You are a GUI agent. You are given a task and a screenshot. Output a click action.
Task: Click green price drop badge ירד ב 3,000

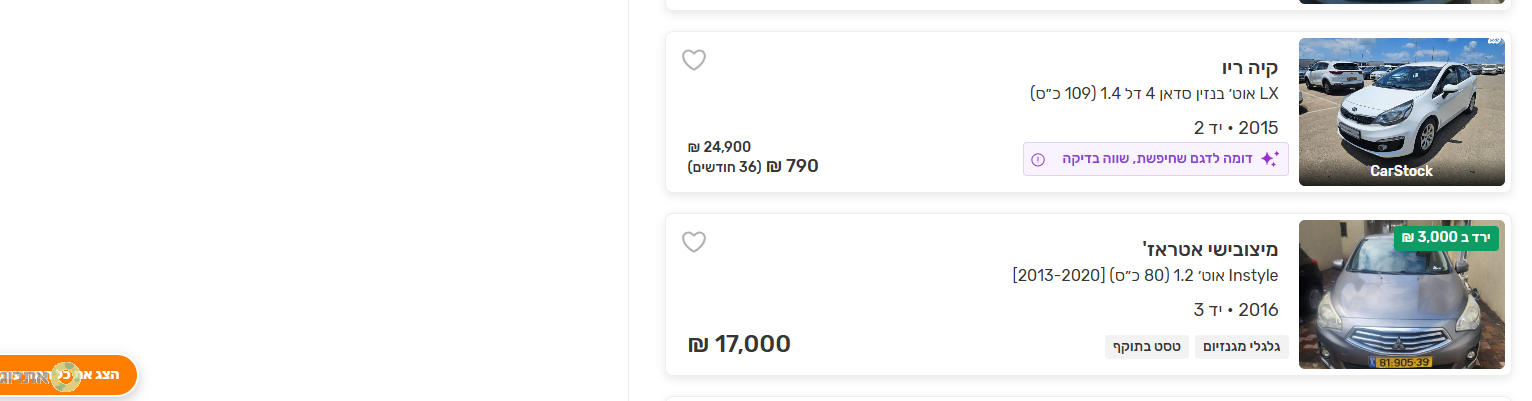[1446, 237]
